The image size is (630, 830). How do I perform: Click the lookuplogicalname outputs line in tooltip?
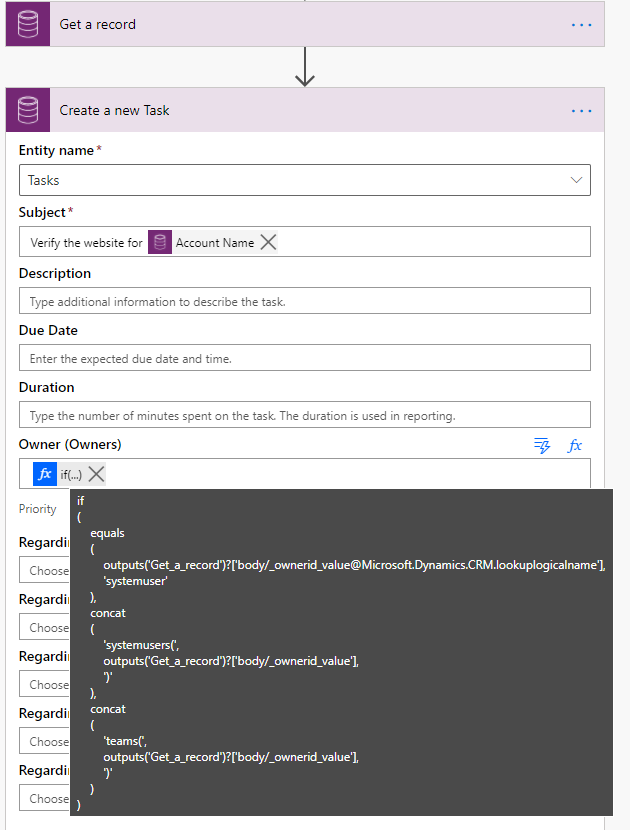pyautogui.click(x=354, y=565)
